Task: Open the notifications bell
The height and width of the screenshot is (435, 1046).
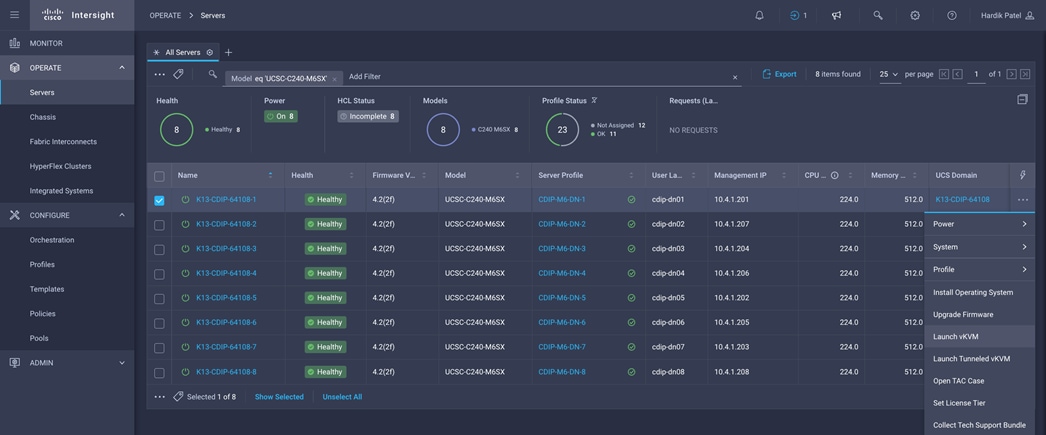Action: click(759, 15)
